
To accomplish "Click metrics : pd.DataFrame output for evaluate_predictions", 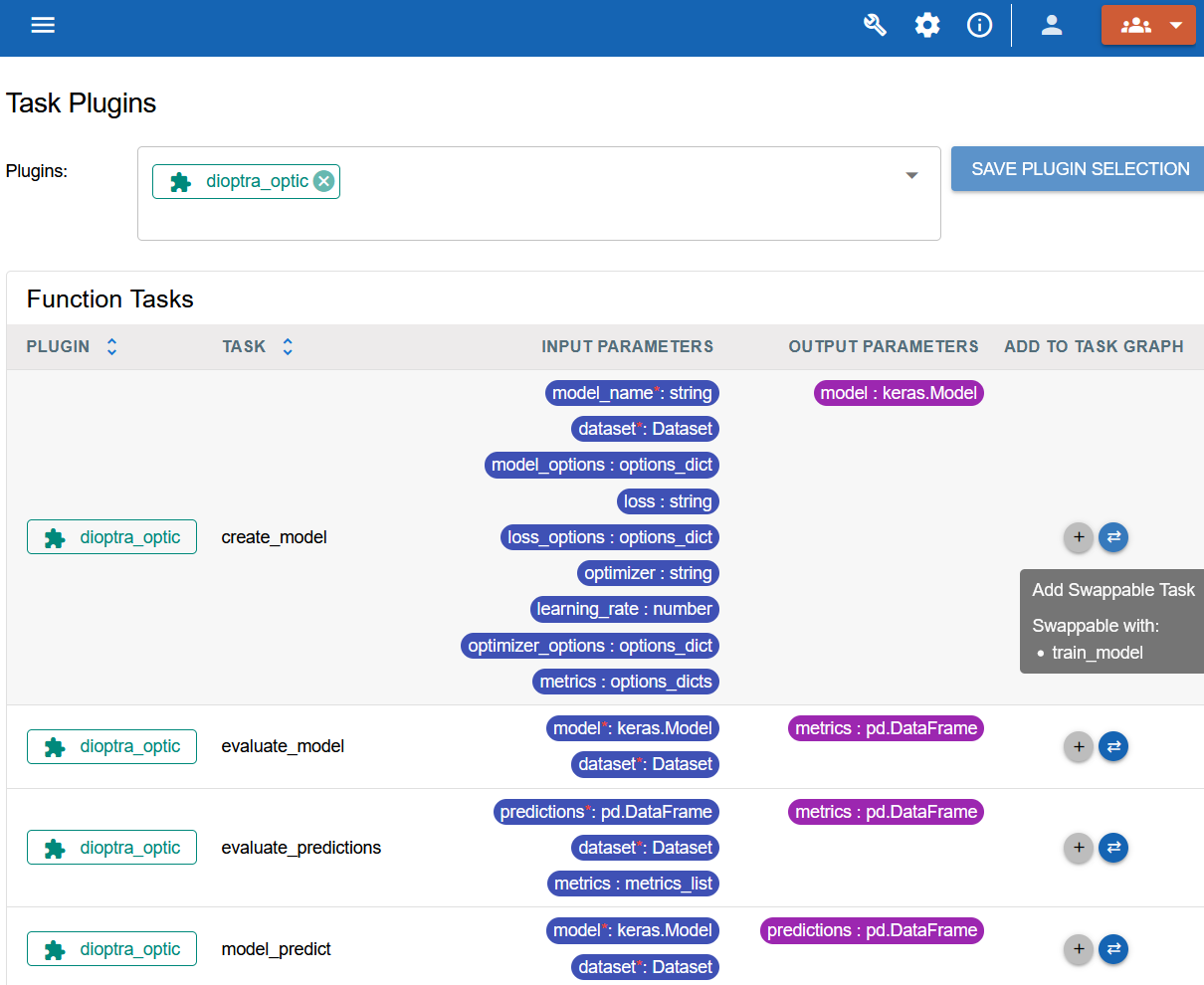I will coord(886,812).
